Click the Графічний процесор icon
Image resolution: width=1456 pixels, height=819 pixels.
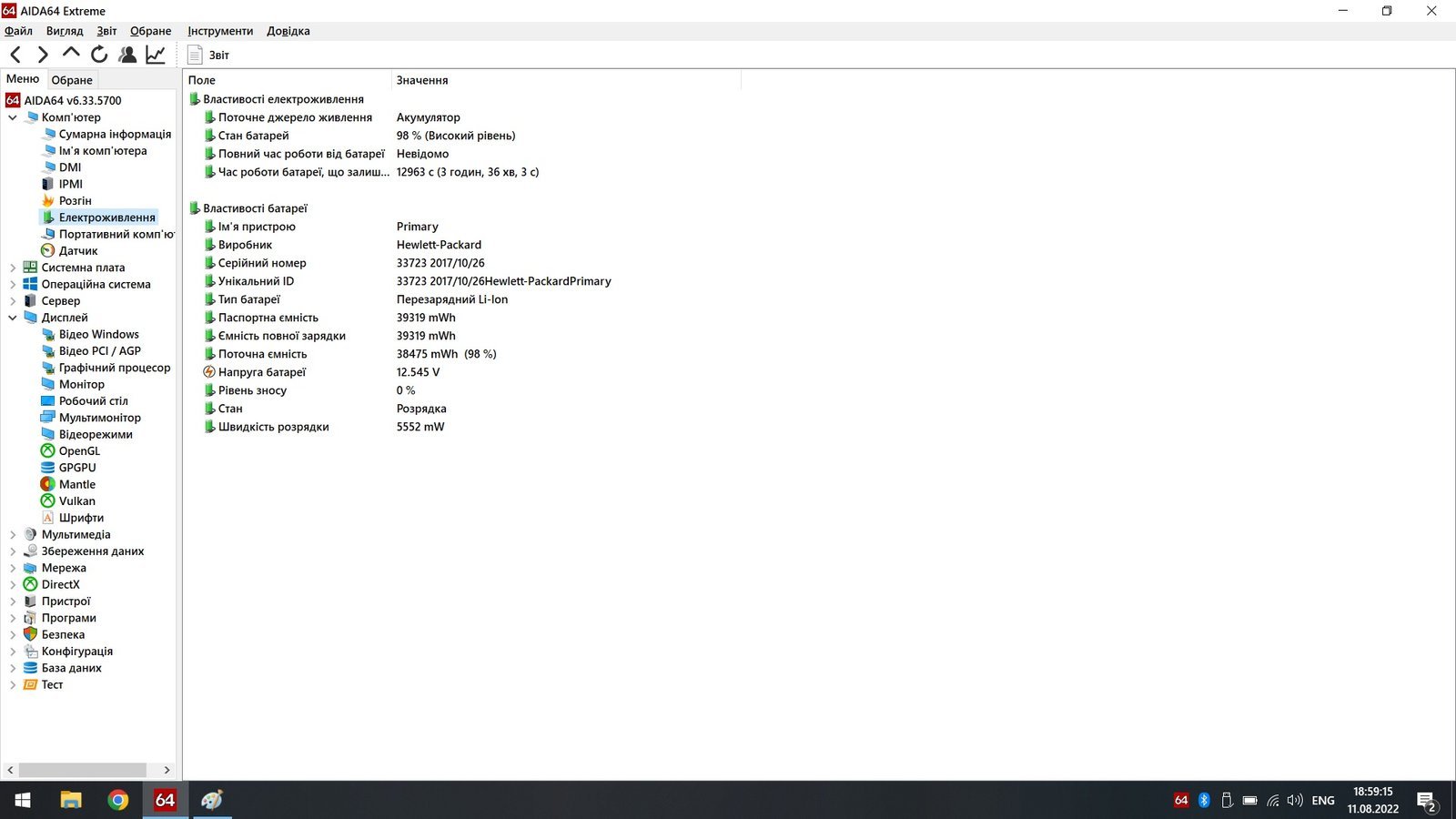click(48, 368)
